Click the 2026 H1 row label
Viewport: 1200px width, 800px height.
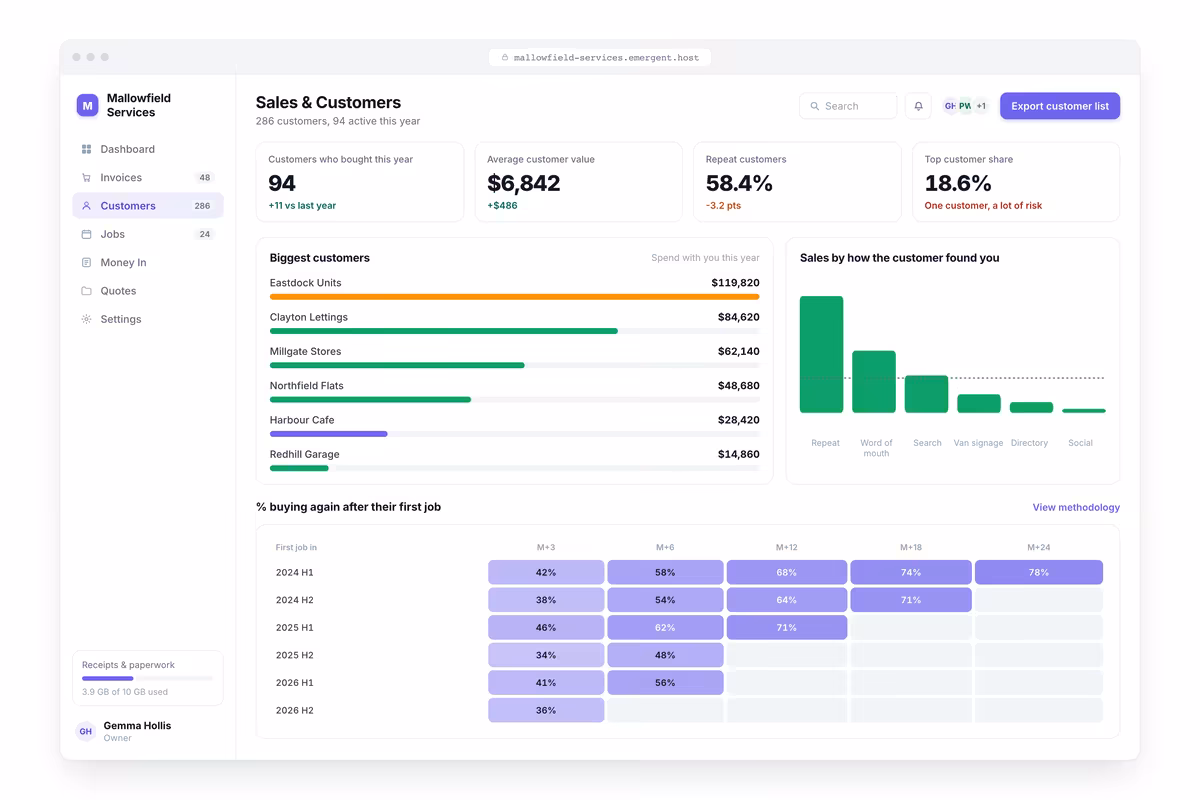[x=295, y=683]
